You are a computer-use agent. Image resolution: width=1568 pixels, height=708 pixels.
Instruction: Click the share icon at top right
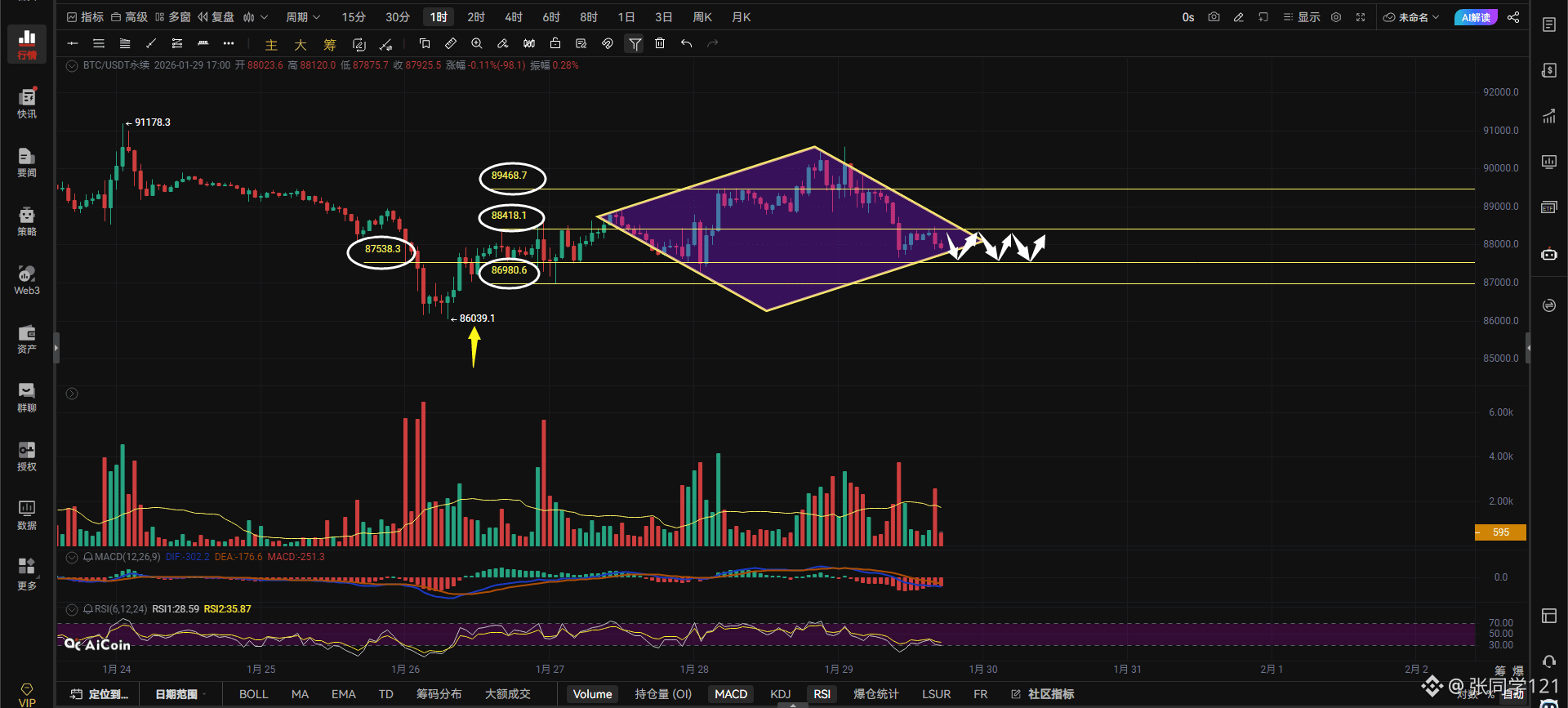(1513, 17)
